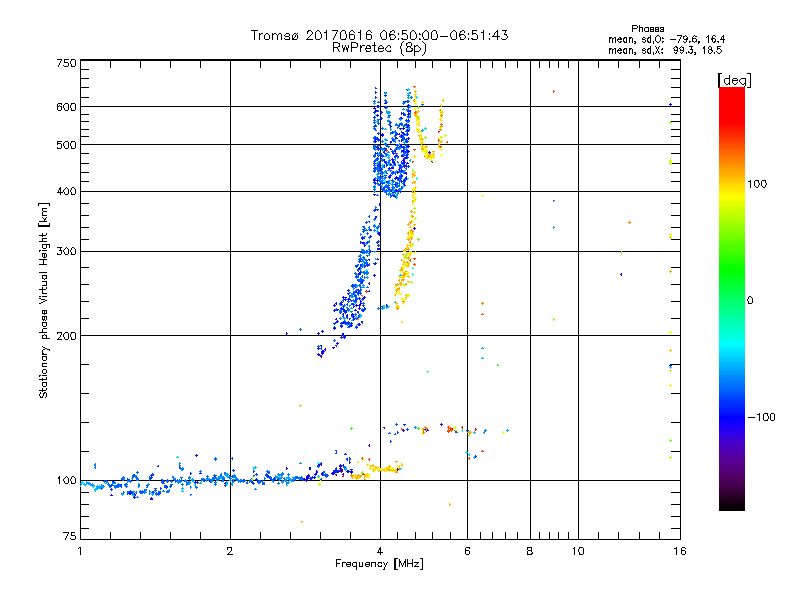This screenshot has height=600, width=800.
Task: Click the "2" frequency axis tick label
Action: [x=230, y=551]
